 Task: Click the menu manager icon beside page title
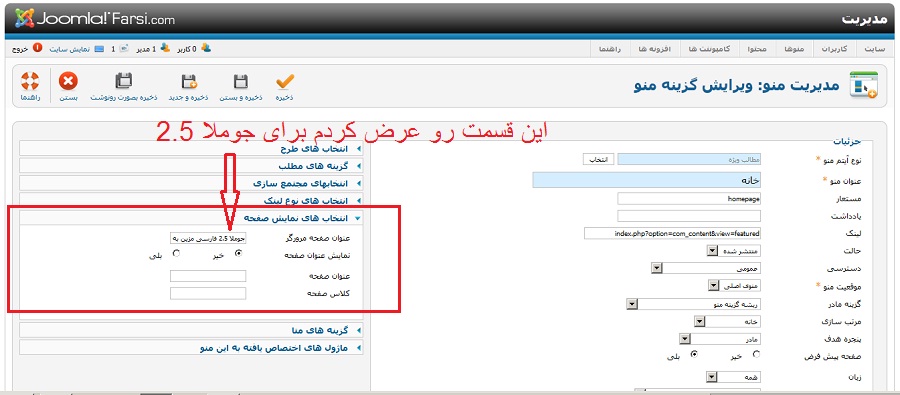coord(864,85)
